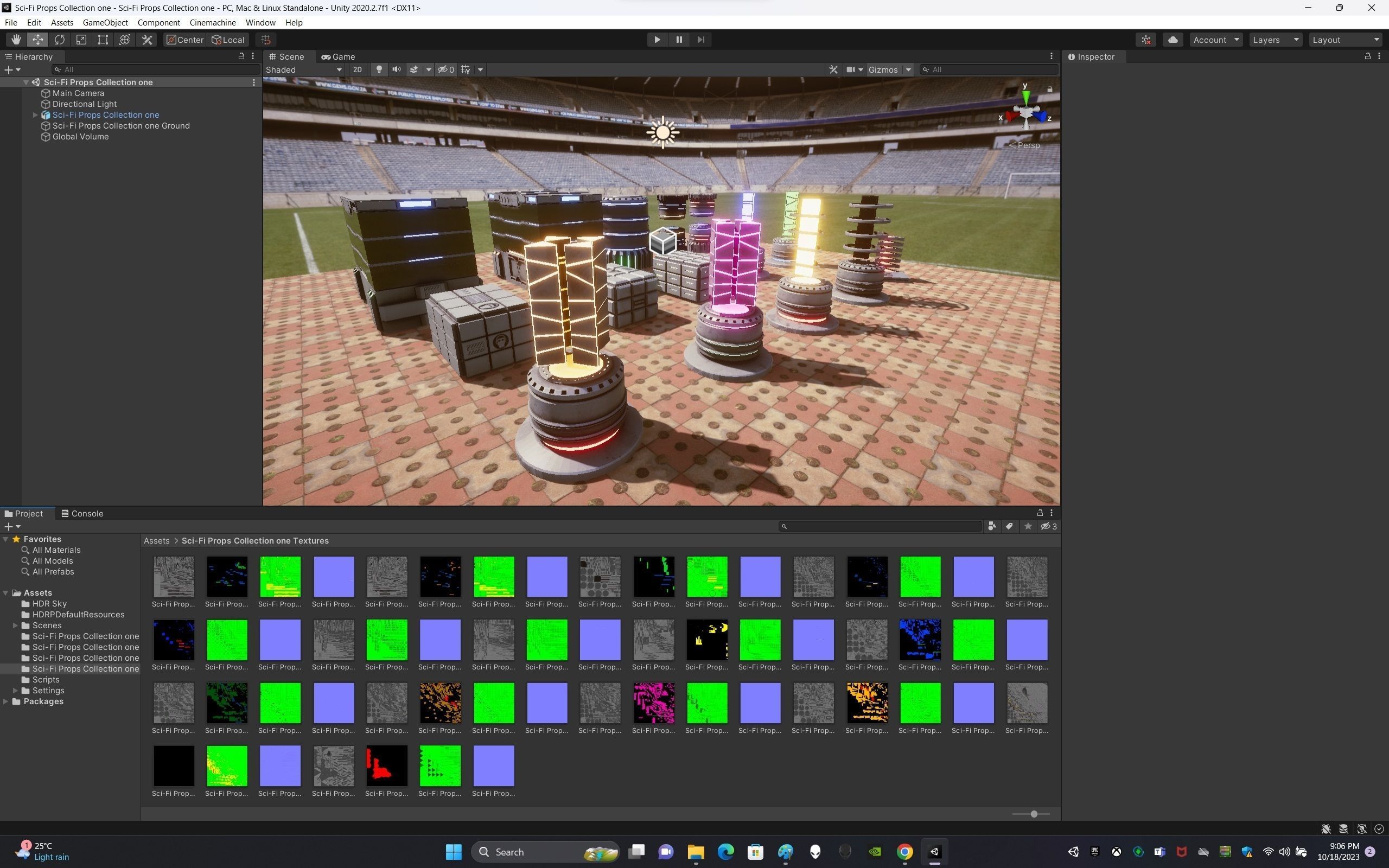The width and height of the screenshot is (1389, 868).
Task: Open the Shaded draw mode dropdown
Action: [304, 69]
